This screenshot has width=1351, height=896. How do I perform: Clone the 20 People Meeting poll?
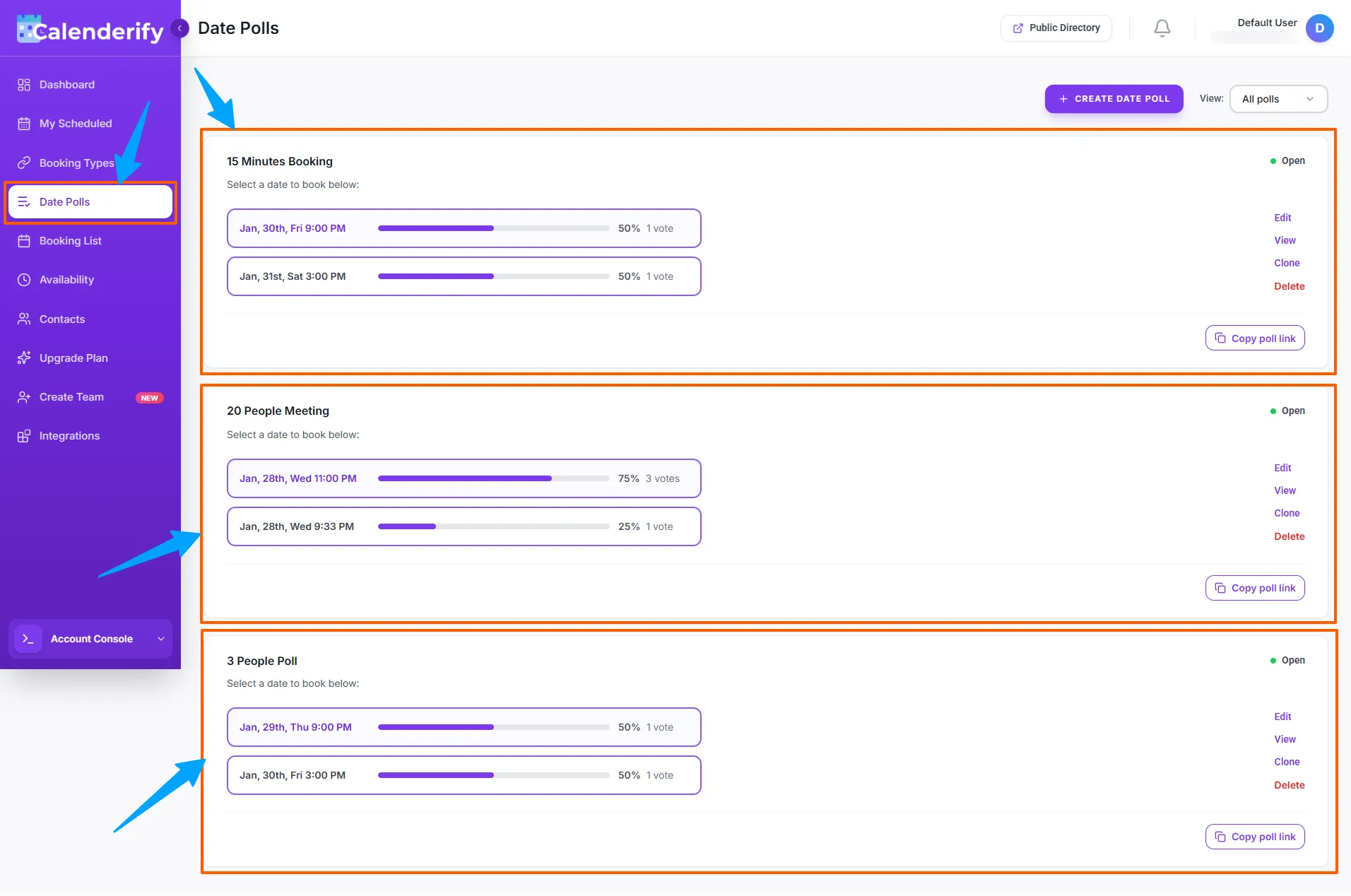click(1286, 513)
